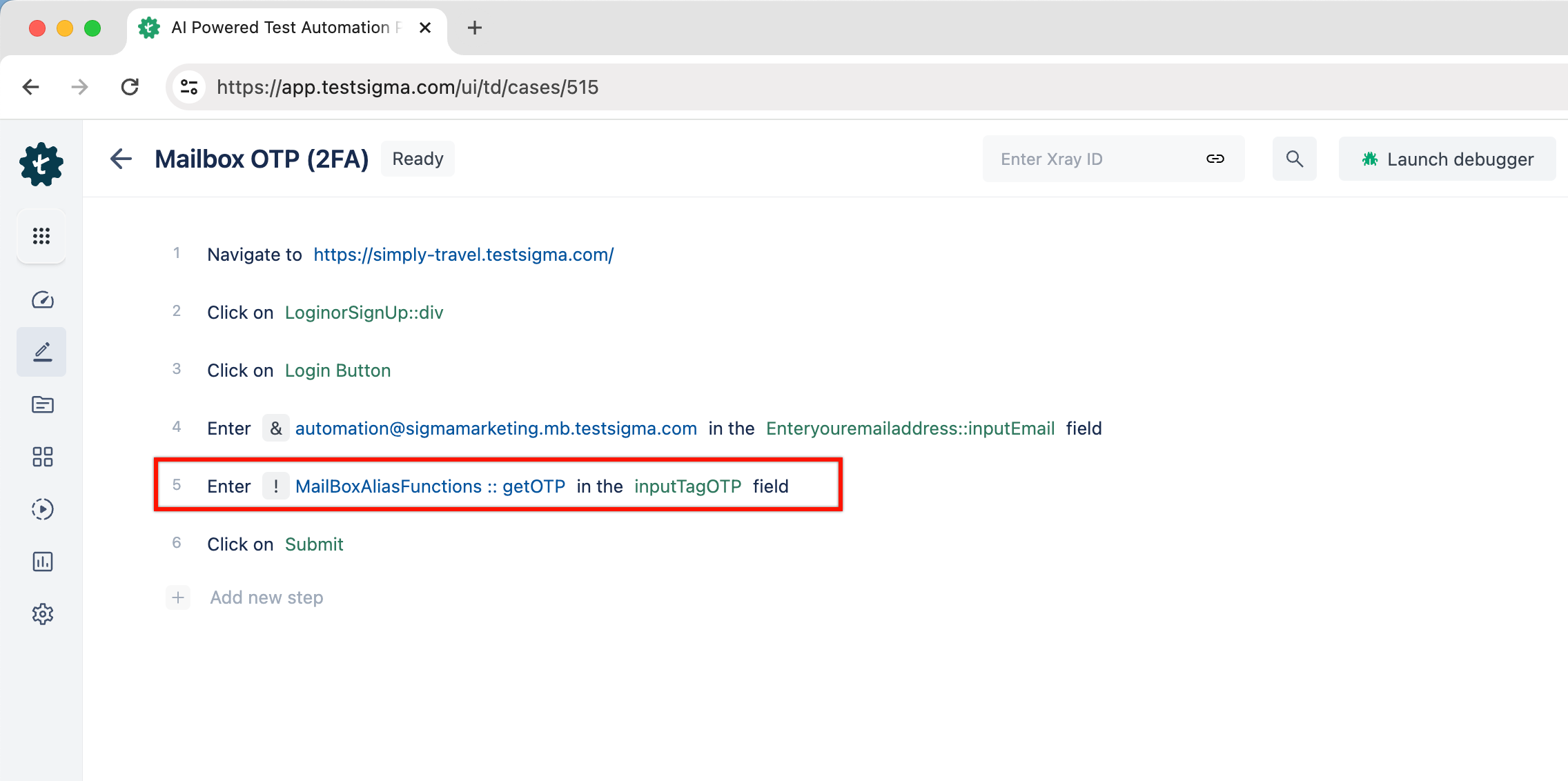Click the plus icon beside Add new step
Image resolution: width=1568 pixels, height=781 pixels.
pyautogui.click(x=178, y=597)
